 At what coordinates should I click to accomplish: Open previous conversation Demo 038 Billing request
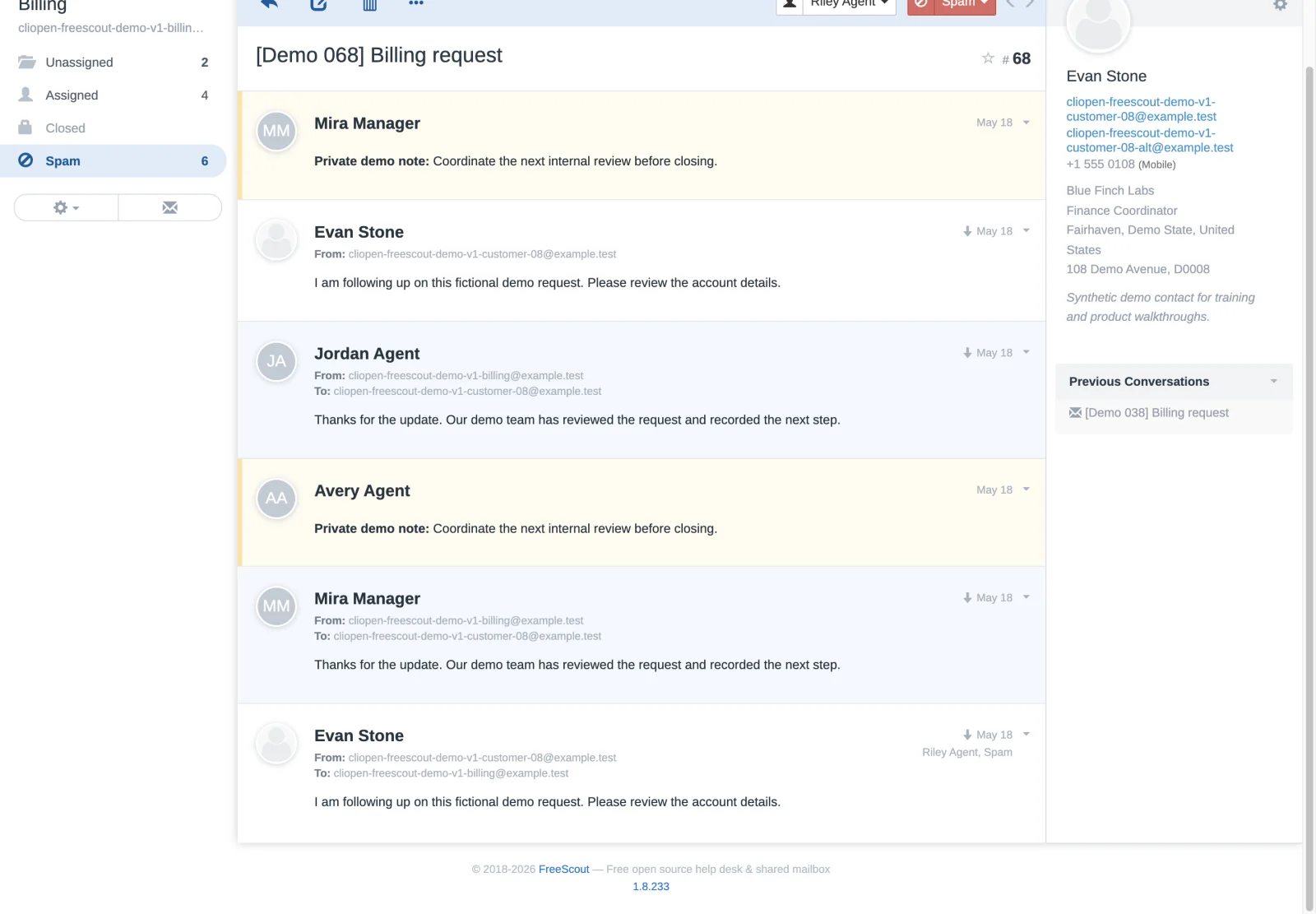[1156, 413]
